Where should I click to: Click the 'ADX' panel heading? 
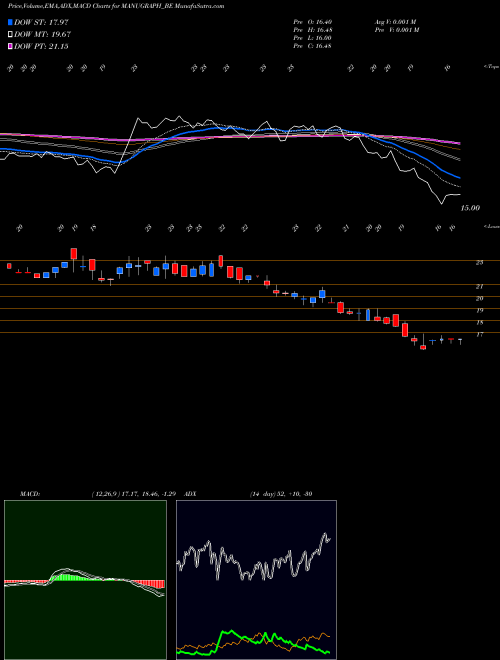click(190, 494)
